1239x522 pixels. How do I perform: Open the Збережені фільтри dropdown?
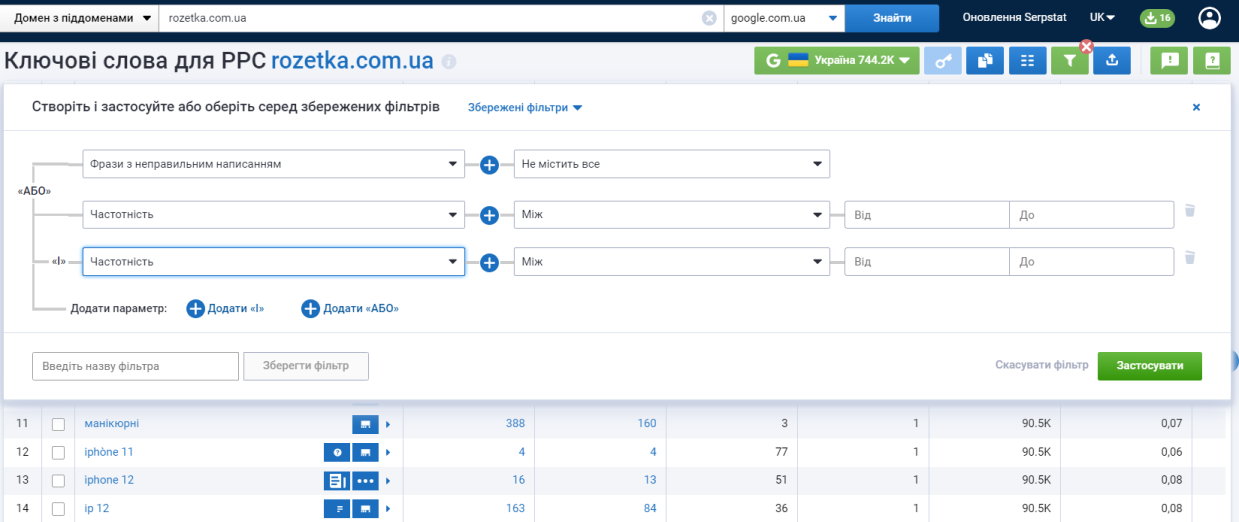click(525, 108)
